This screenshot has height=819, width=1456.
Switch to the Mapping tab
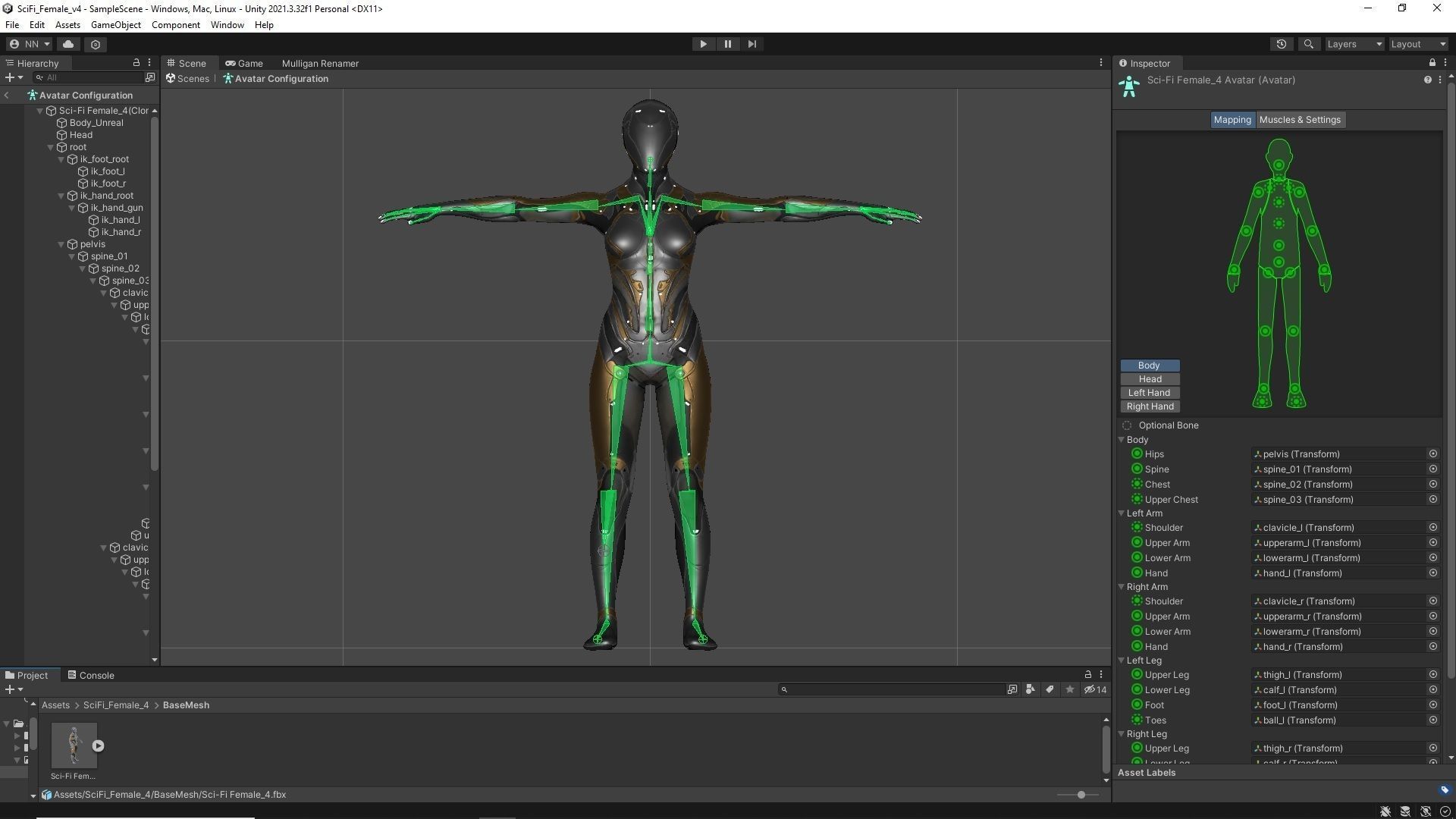(1232, 120)
